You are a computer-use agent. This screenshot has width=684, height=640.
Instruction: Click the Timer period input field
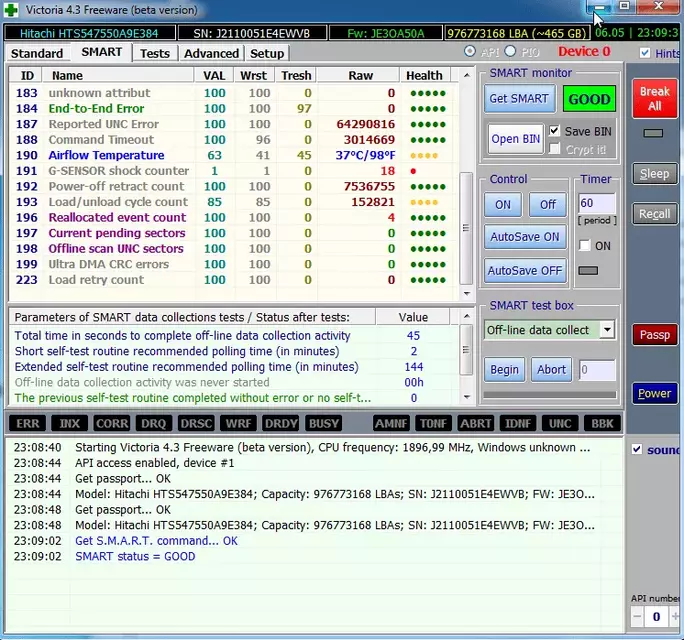[597, 203]
